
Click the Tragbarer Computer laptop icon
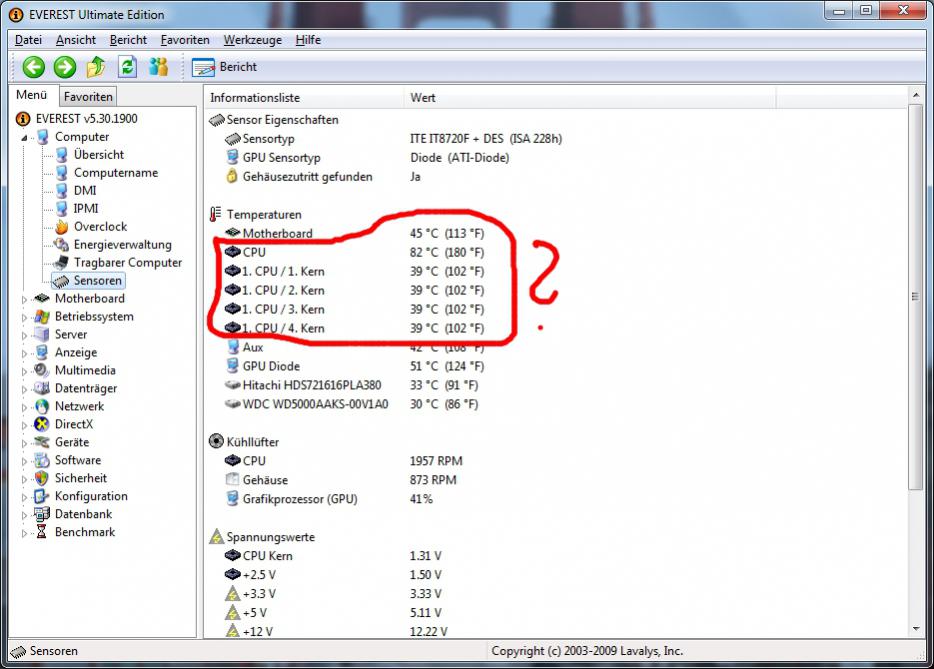tap(61, 263)
